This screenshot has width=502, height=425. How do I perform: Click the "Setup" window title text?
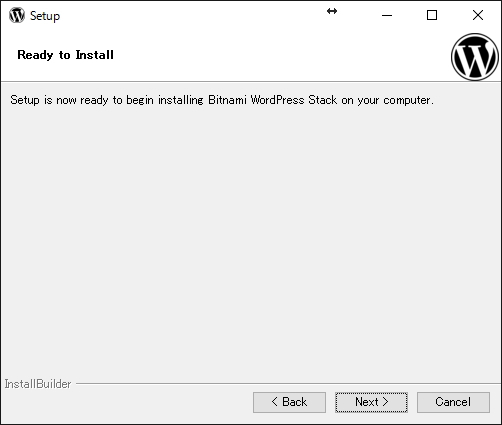tap(45, 16)
